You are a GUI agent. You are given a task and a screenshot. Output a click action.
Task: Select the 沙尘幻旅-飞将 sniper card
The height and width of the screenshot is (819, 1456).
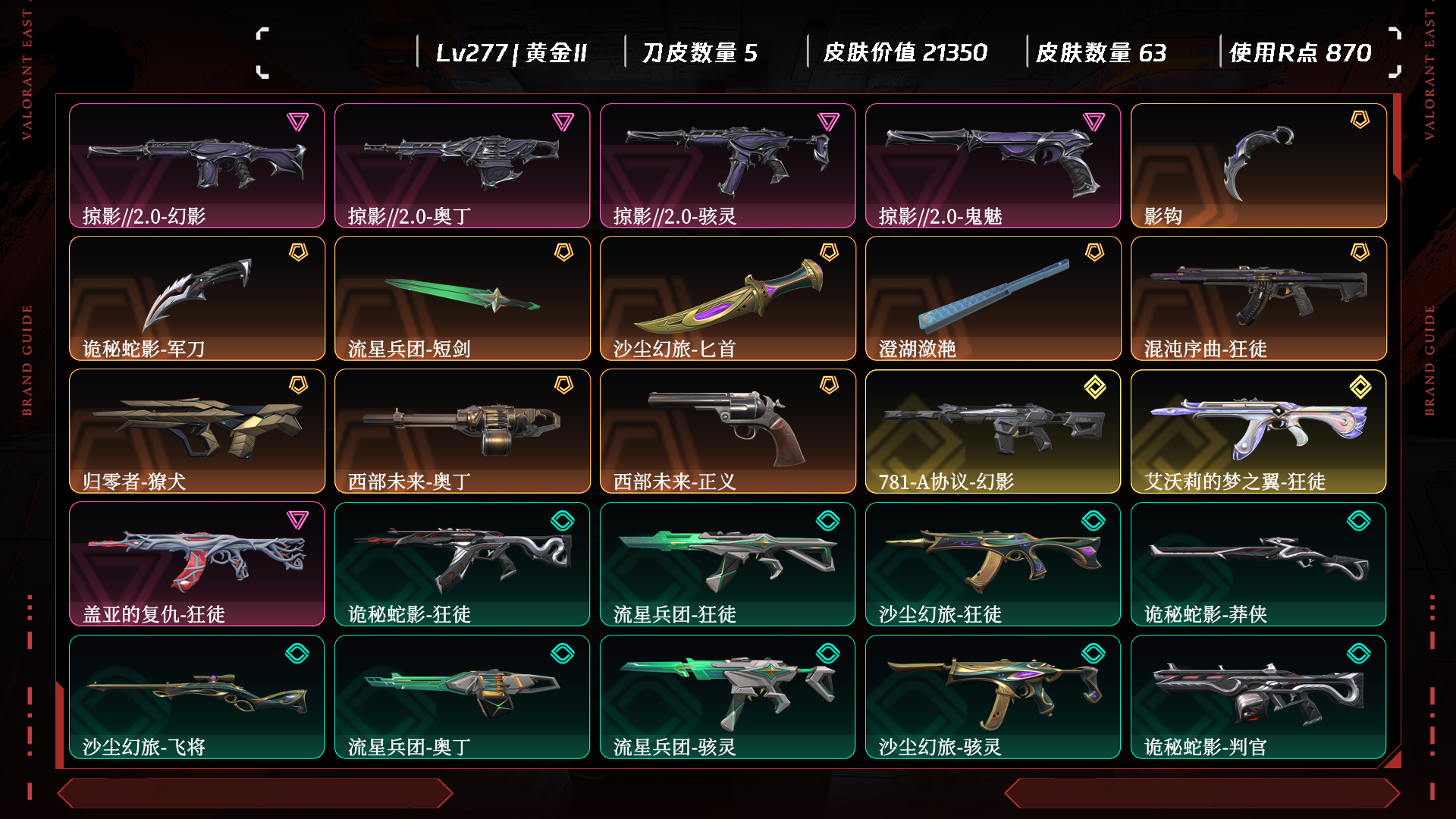pyautogui.click(x=197, y=697)
